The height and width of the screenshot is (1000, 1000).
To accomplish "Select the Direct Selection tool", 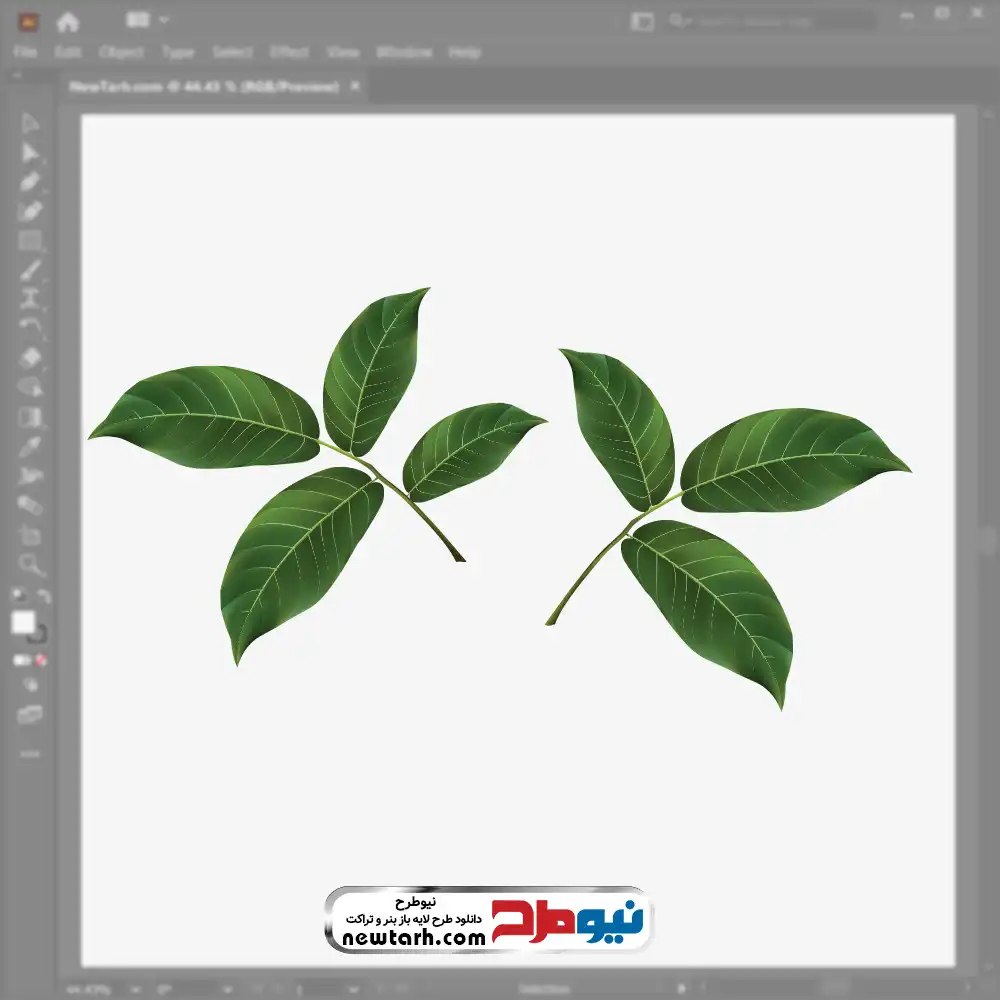I will 29,153.
